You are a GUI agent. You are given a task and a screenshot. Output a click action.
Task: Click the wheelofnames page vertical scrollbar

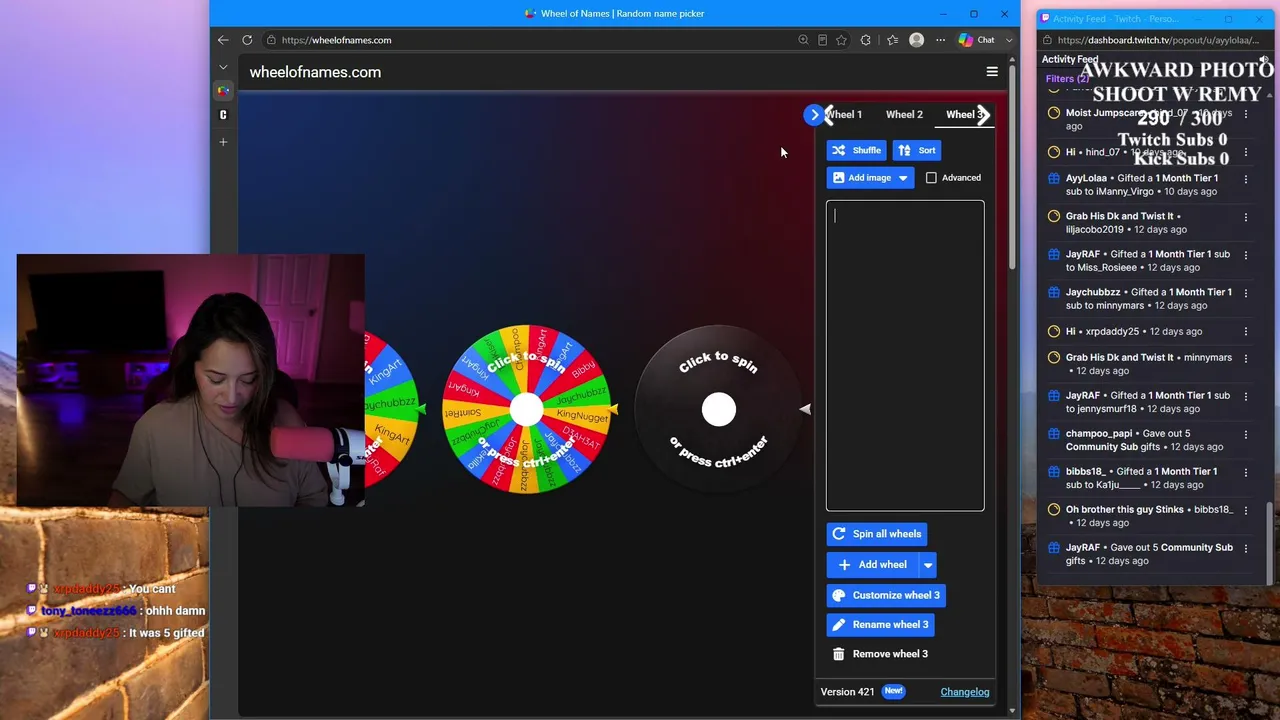1013,170
